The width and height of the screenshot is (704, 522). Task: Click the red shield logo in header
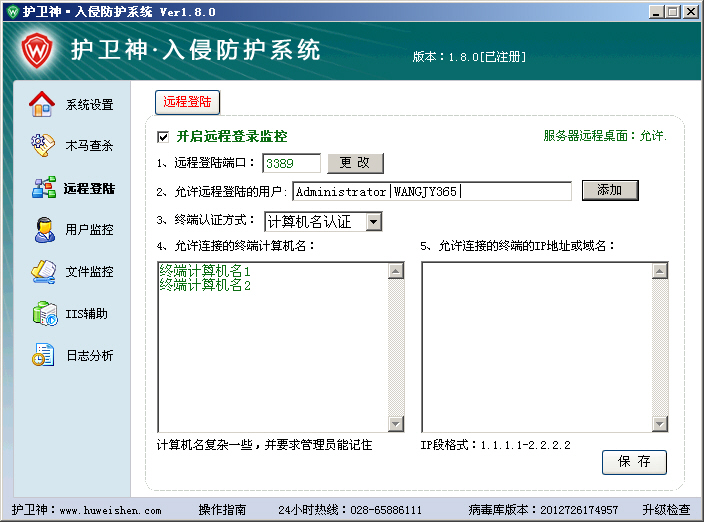pos(38,48)
